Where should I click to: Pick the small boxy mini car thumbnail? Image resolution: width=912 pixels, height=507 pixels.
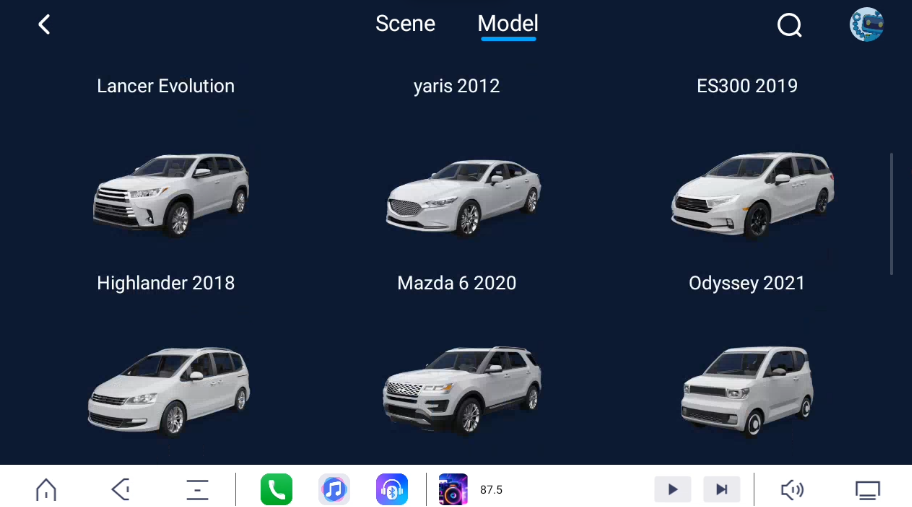click(747, 391)
